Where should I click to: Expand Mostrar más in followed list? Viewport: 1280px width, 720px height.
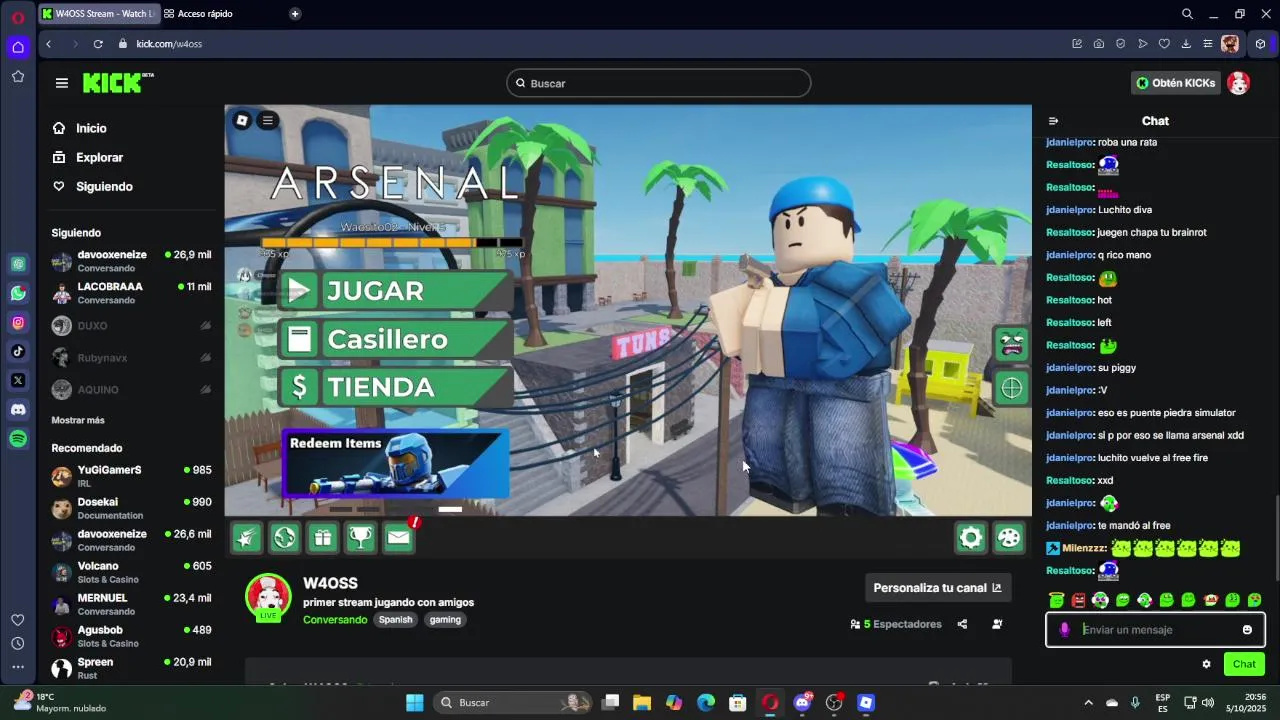[78, 420]
